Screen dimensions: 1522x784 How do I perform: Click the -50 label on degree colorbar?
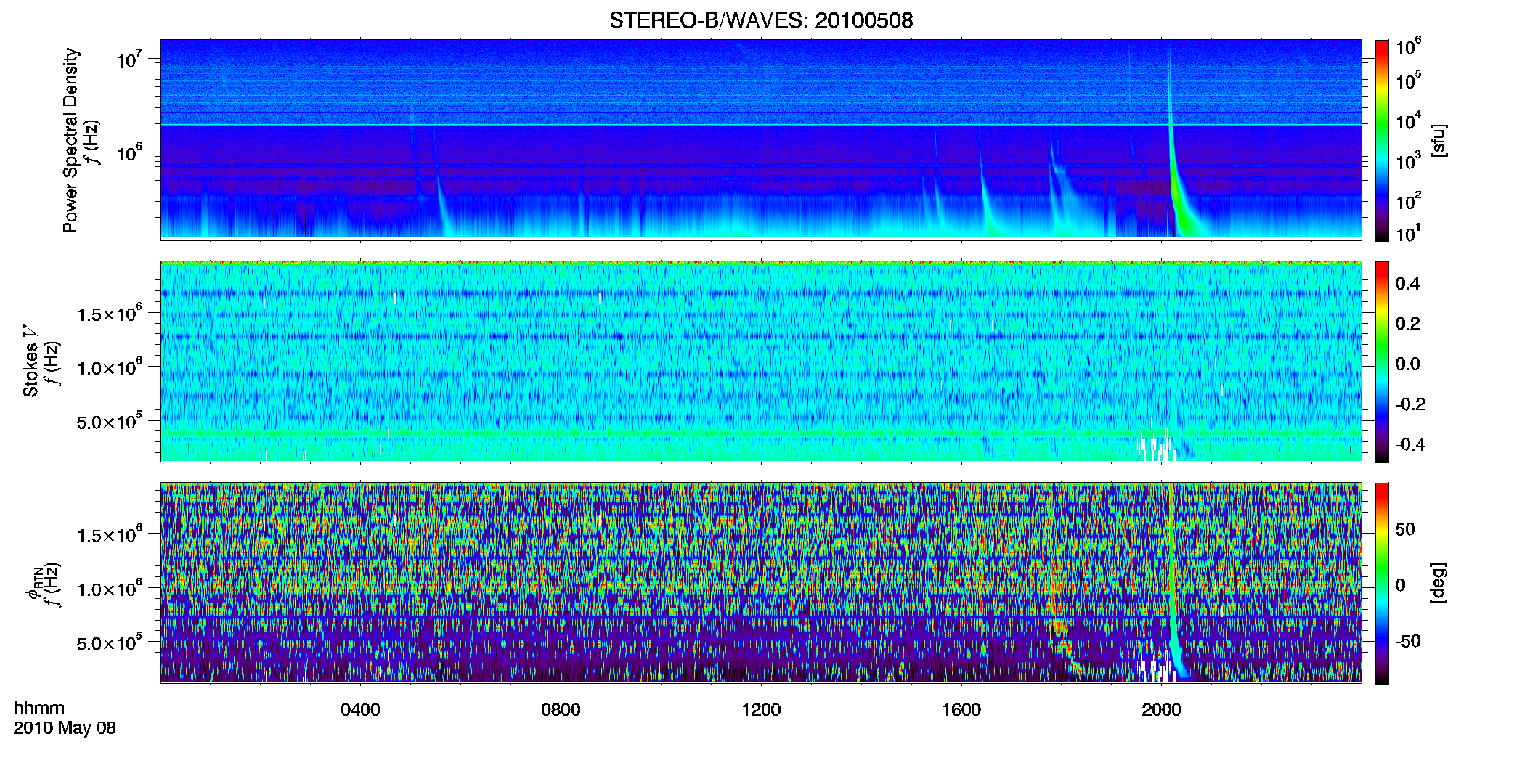1408,641
